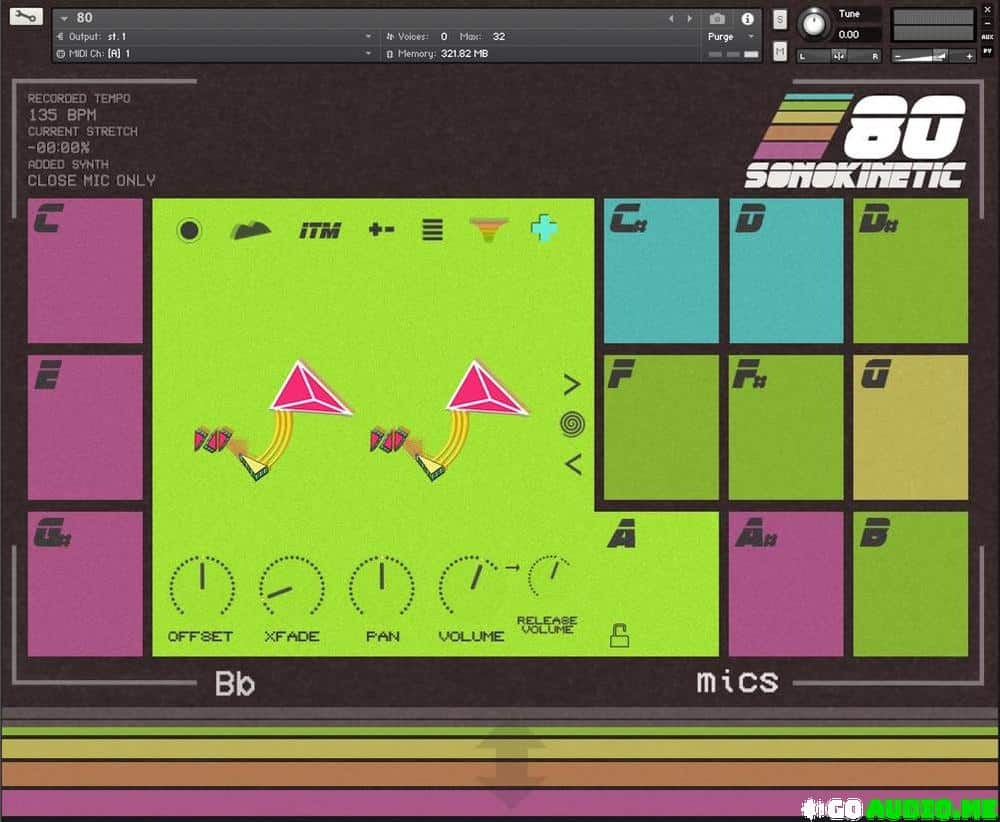Click the Tune value 0.00 field
This screenshot has width=1000, height=822.
858,35
